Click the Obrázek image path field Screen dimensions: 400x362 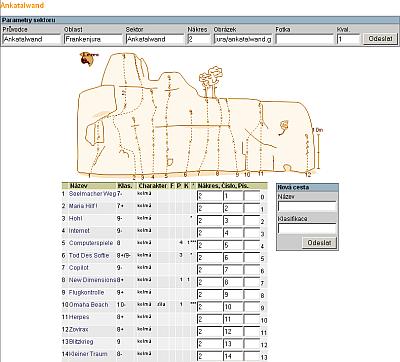point(243,39)
